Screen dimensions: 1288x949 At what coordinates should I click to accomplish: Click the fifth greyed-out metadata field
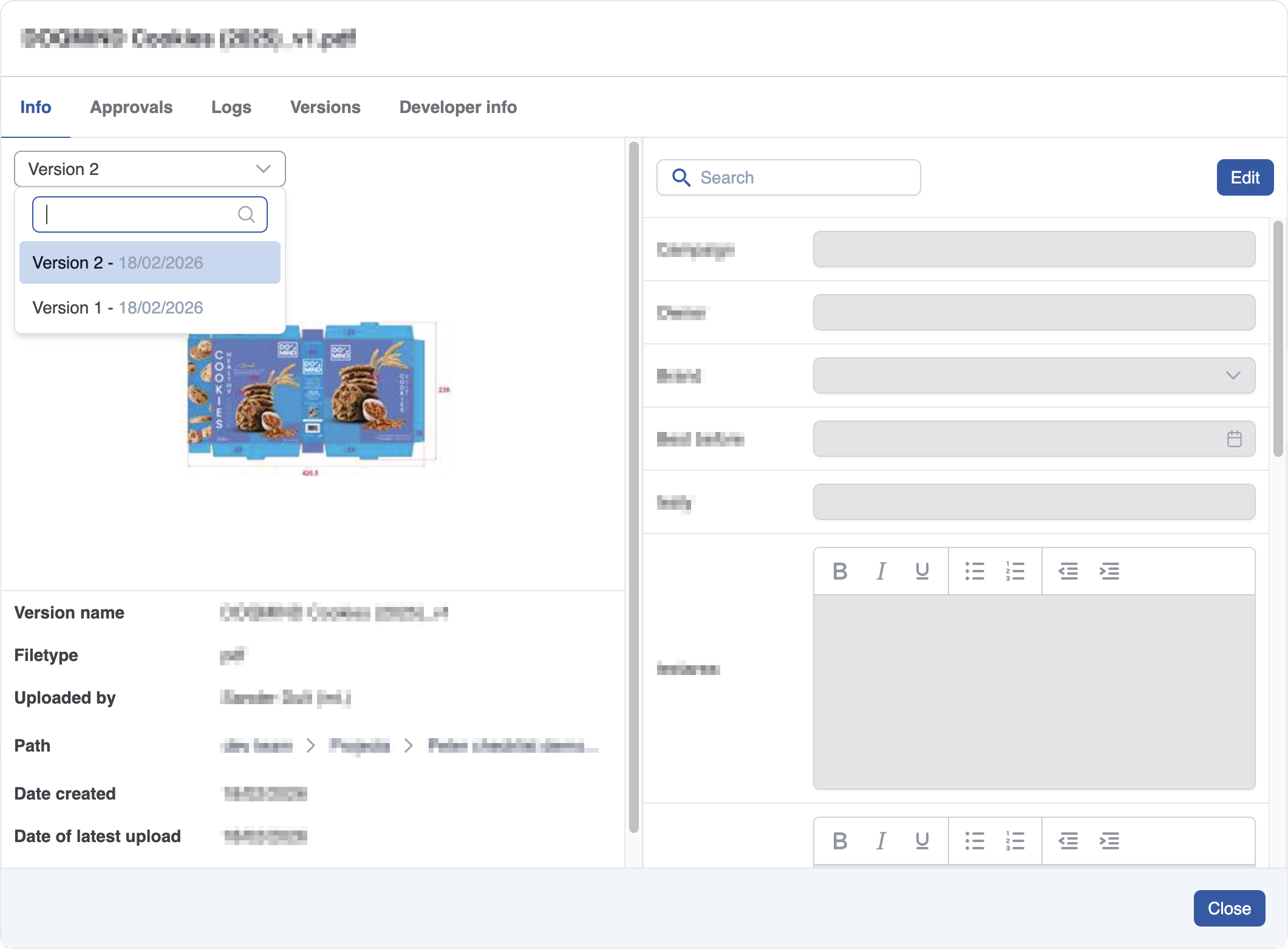pyautogui.click(x=1034, y=502)
